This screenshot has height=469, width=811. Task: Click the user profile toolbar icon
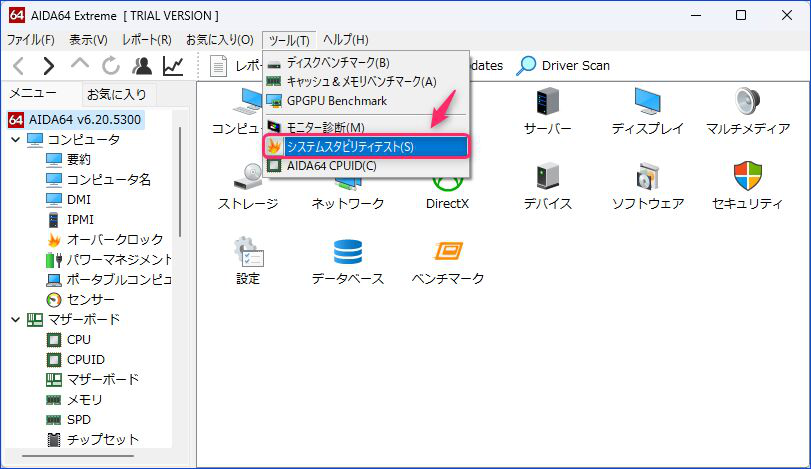point(142,66)
